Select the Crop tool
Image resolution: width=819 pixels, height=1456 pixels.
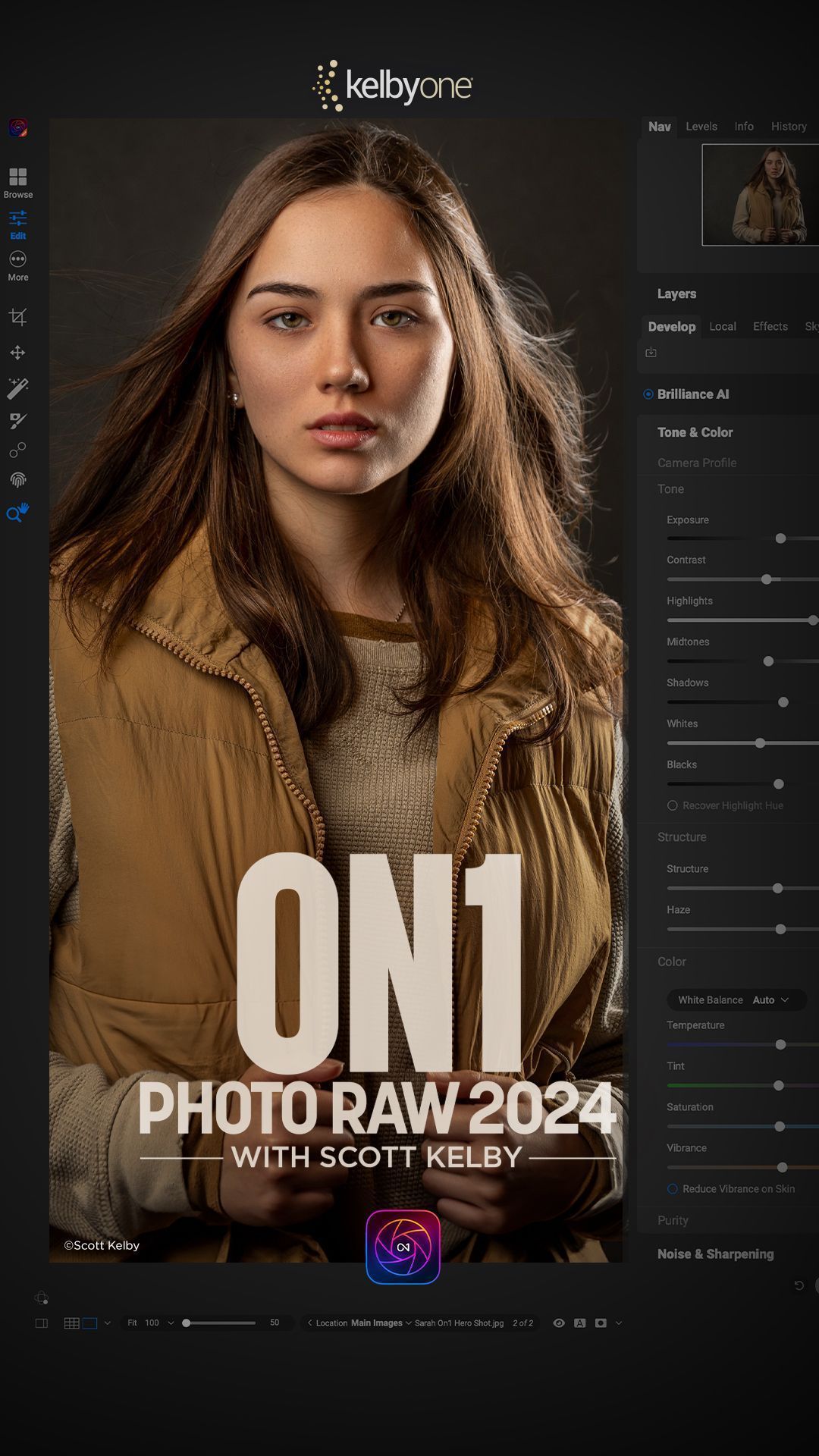point(18,316)
